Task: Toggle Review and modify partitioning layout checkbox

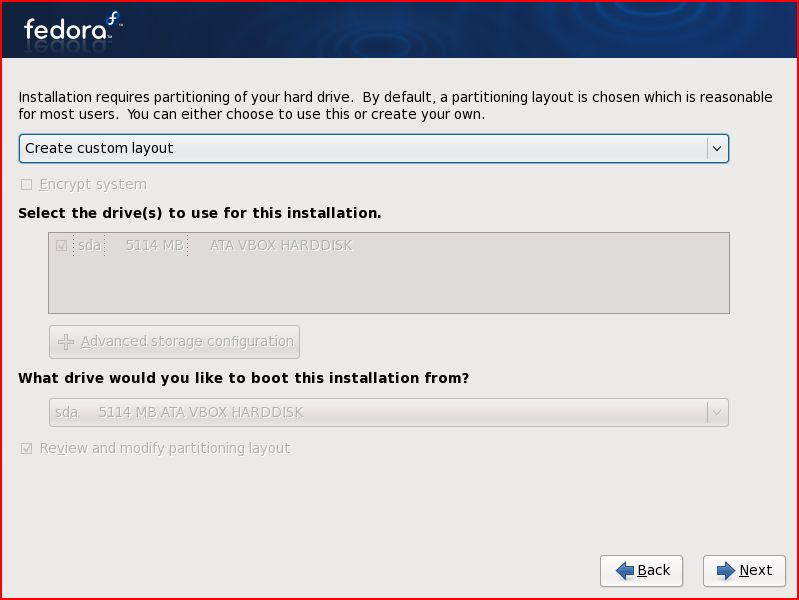Action: tap(27, 449)
